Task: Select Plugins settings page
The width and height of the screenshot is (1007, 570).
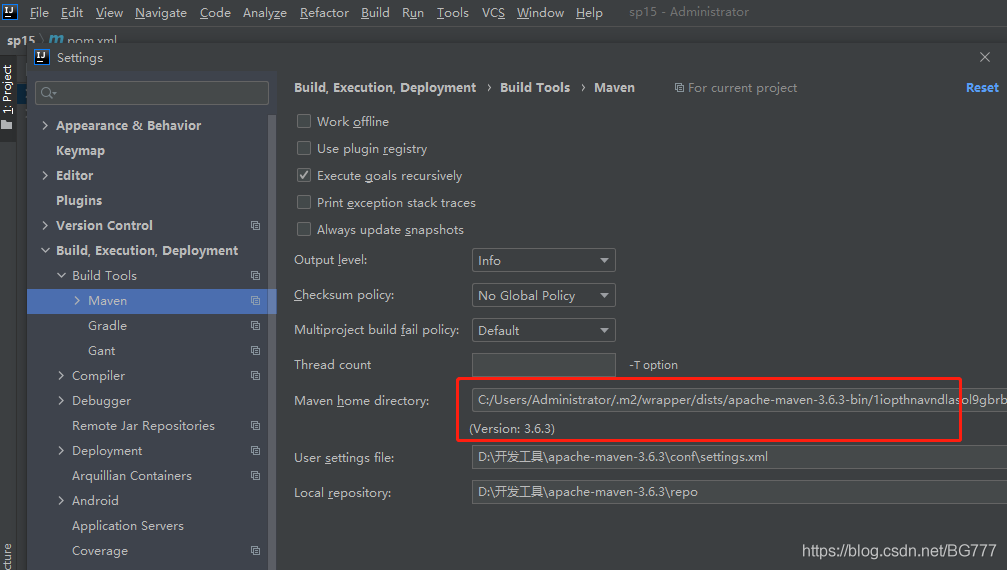Action: (x=79, y=200)
